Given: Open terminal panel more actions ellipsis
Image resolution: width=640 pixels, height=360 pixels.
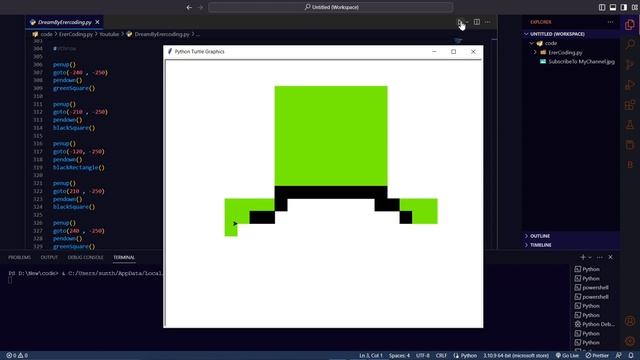Looking at the screenshot, I should pyautogui.click(x=600, y=257).
